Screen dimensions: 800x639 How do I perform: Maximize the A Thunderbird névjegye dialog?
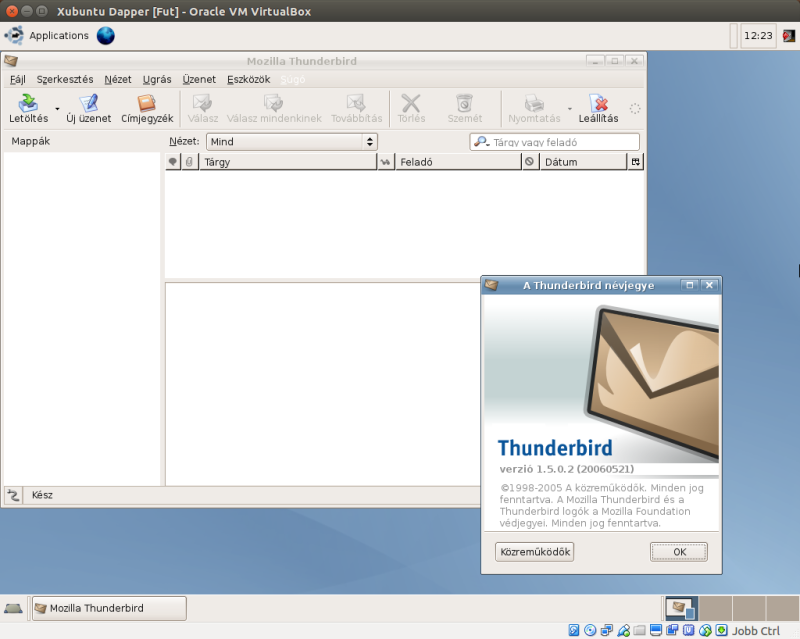[690, 285]
